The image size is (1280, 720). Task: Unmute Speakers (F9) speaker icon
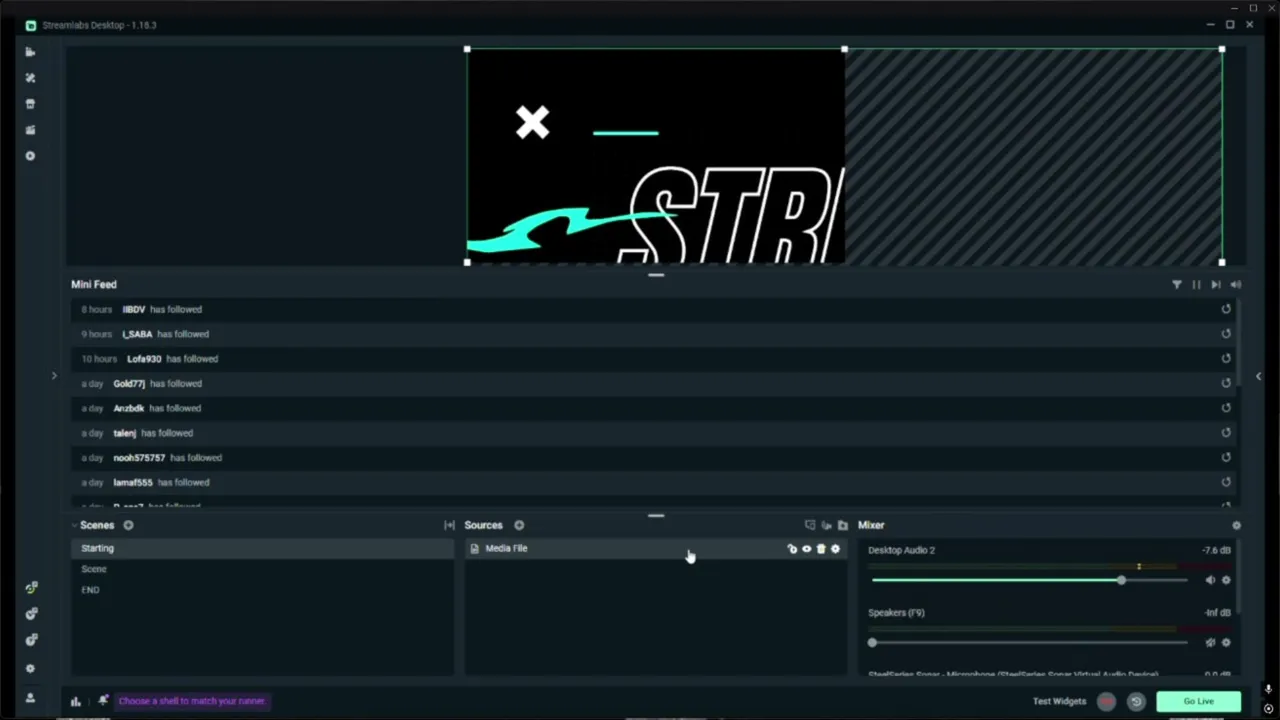(1210, 642)
